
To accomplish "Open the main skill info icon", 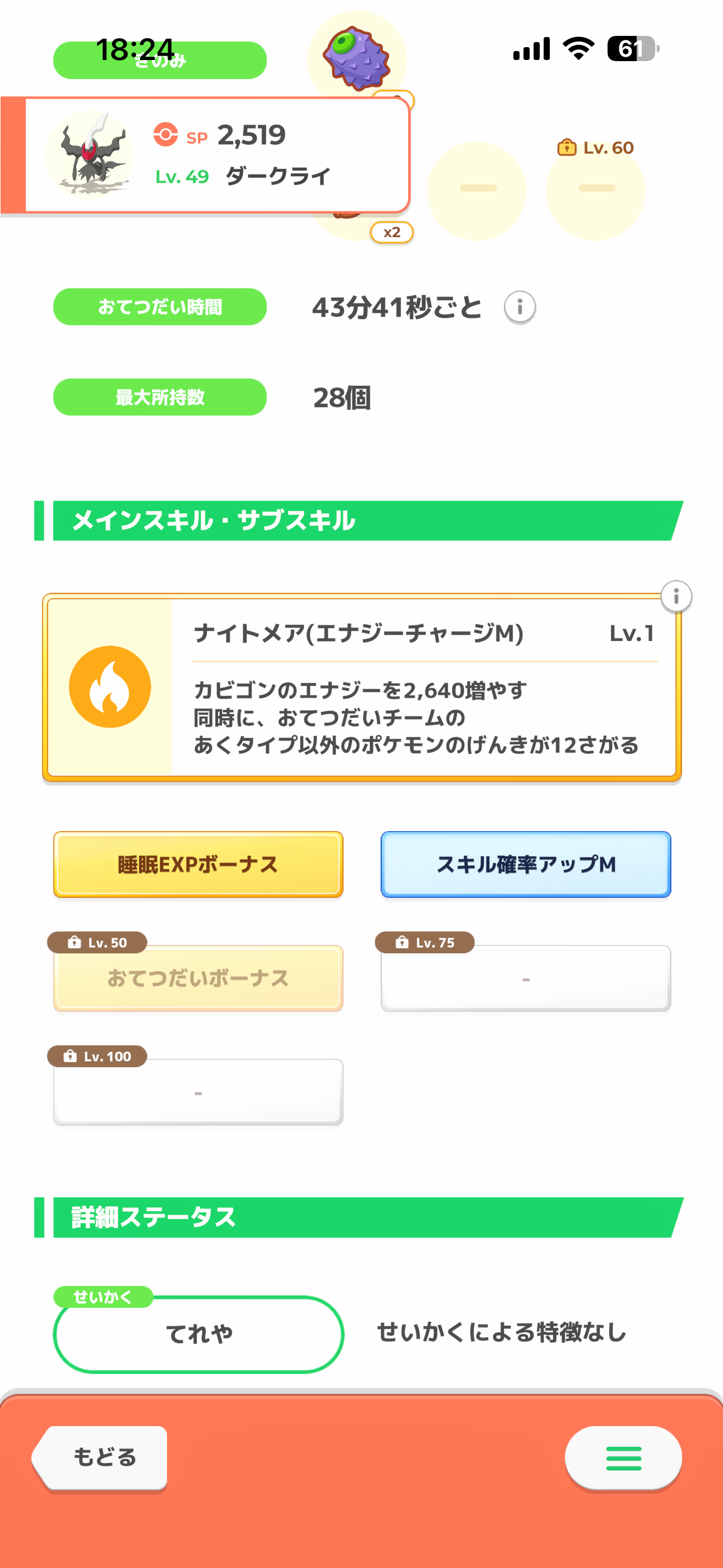I will pos(675,596).
